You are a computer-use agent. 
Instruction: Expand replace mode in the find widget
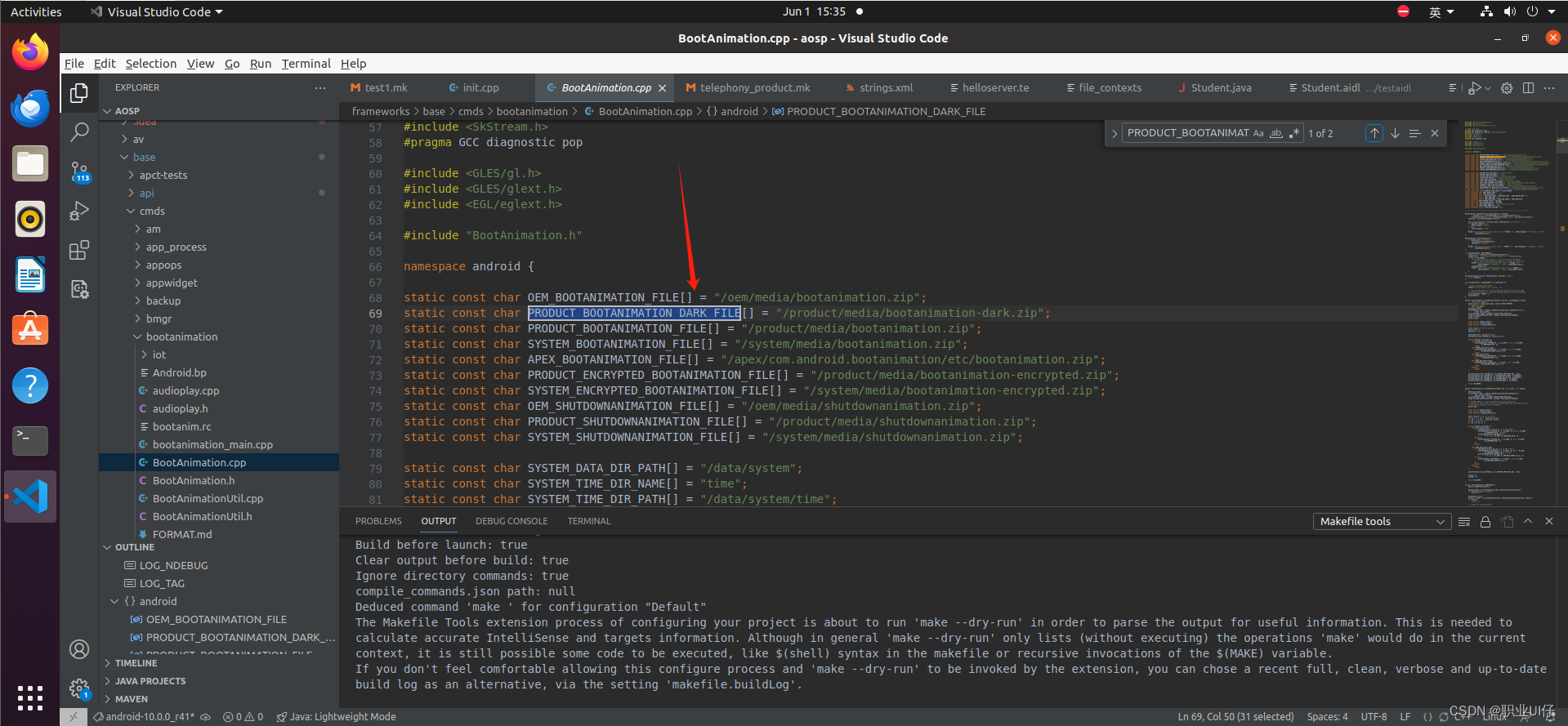coord(1115,133)
